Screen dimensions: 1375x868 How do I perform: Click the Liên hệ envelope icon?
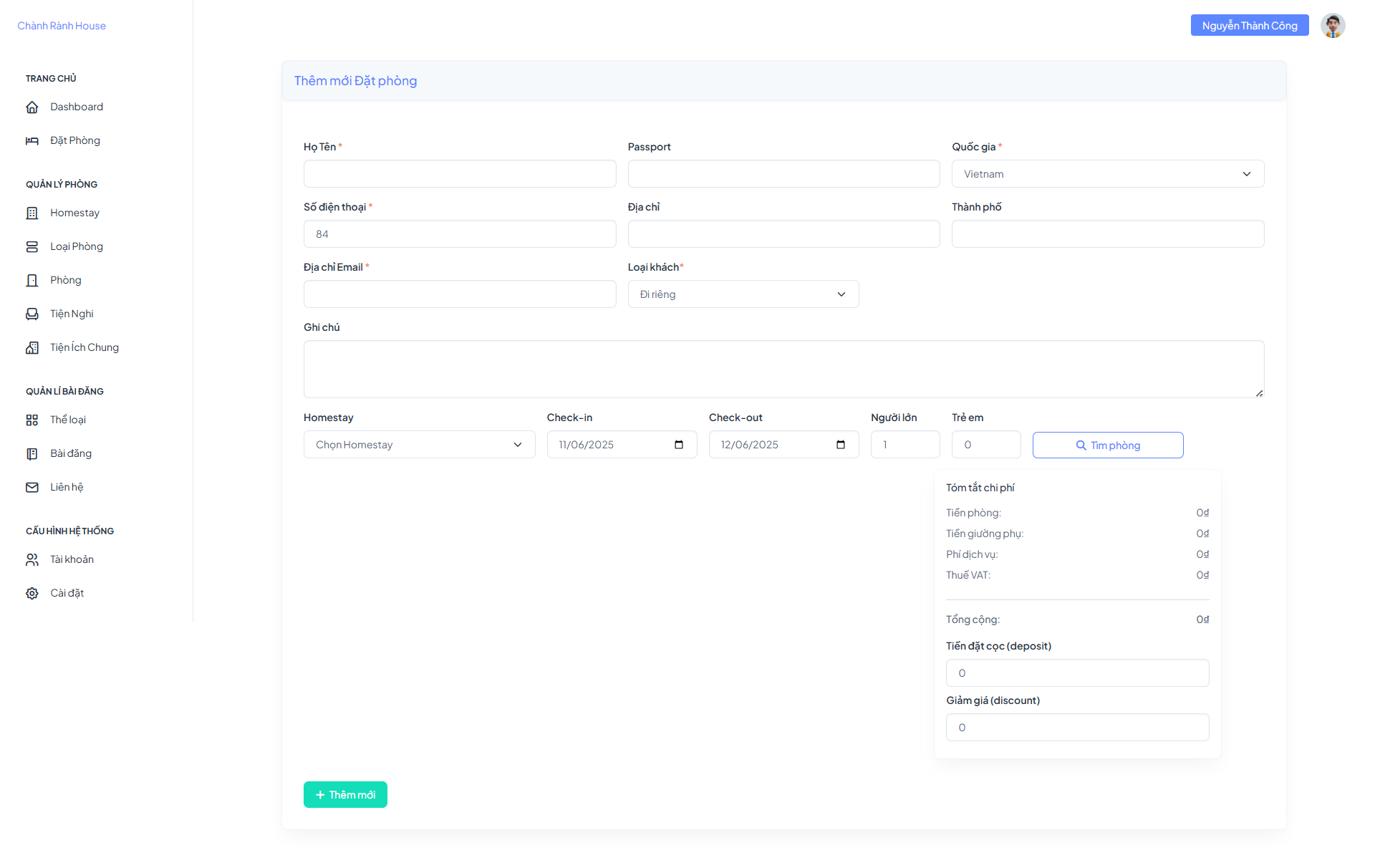pos(32,488)
